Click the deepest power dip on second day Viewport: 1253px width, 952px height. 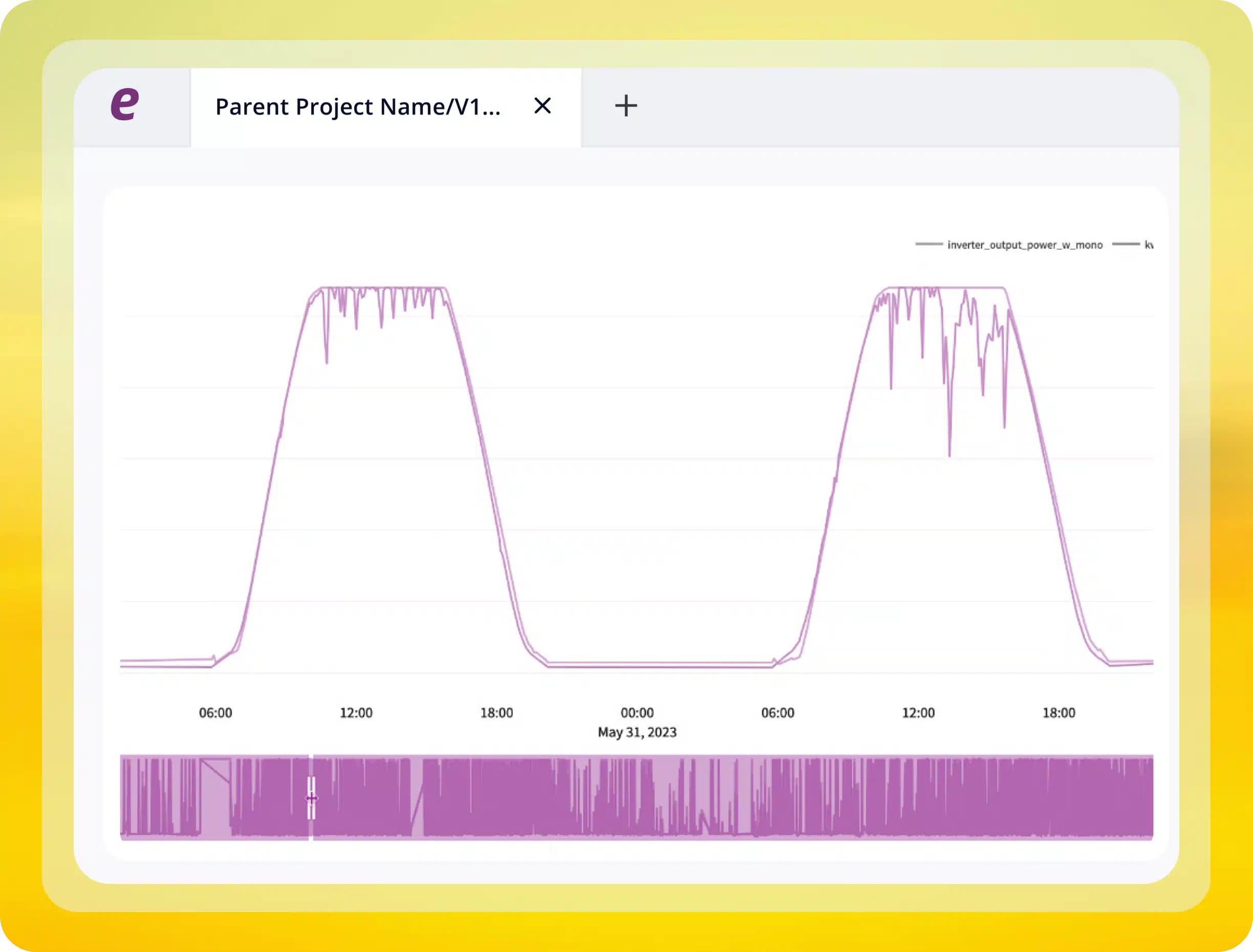949,455
